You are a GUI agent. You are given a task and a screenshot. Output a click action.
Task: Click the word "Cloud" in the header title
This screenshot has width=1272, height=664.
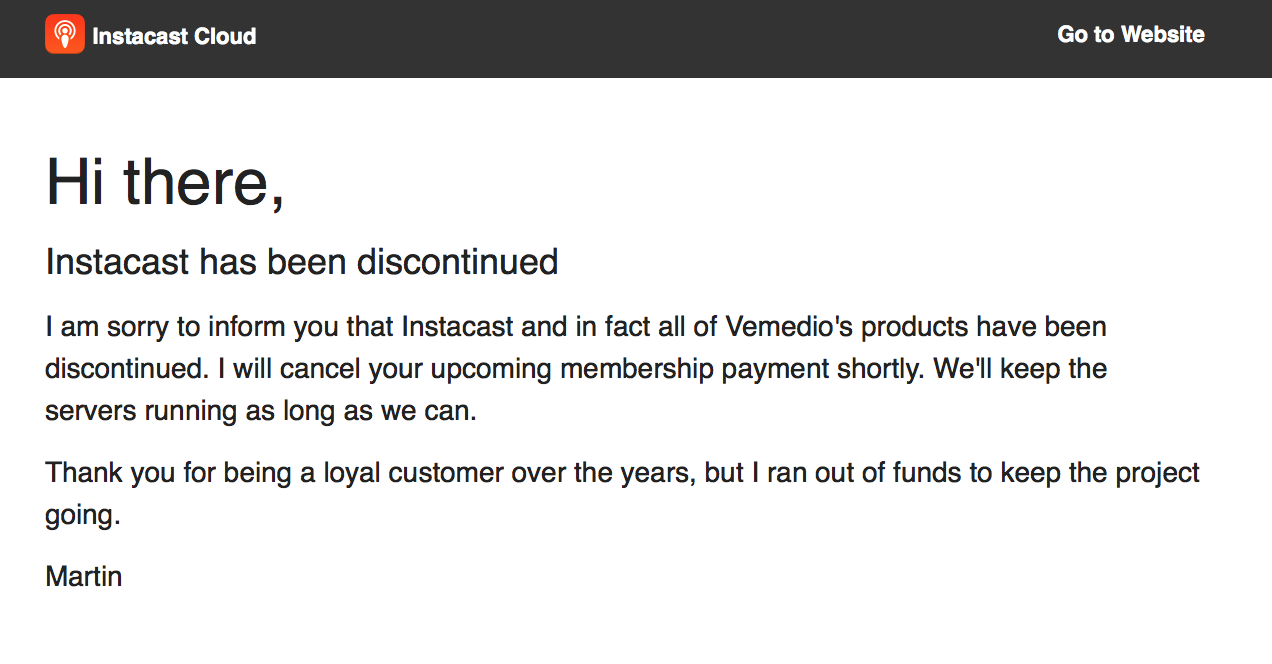(226, 36)
